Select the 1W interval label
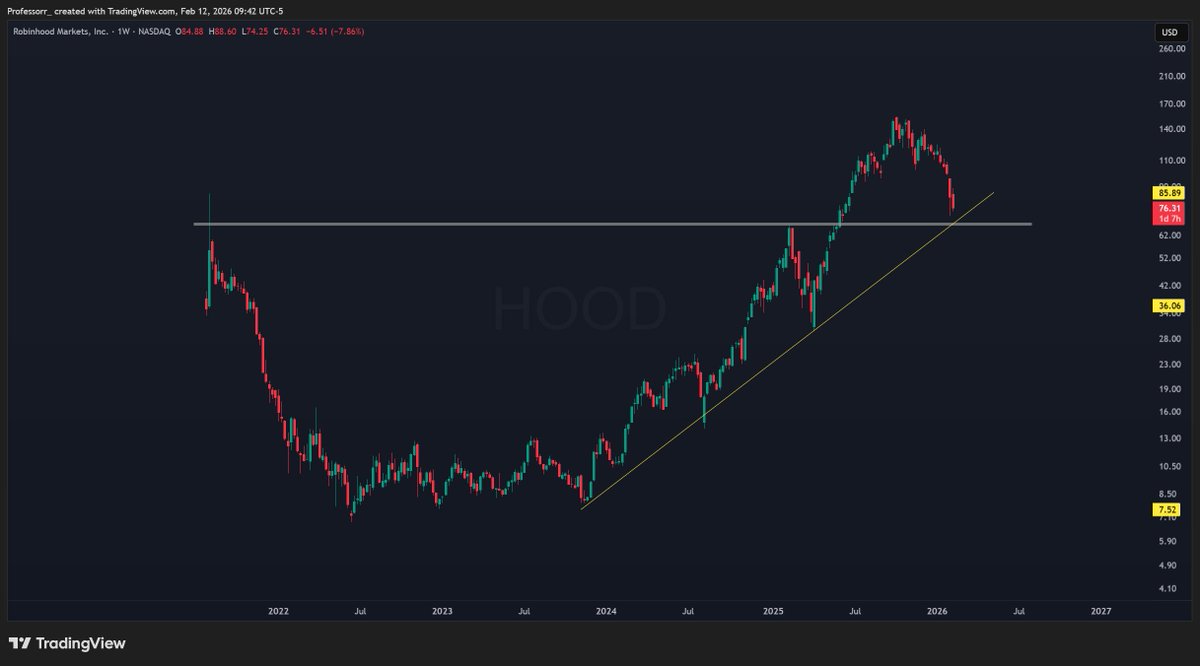The height and width of the screenshot is (666, 1200). pyautogui.click(x=125, y=31)
